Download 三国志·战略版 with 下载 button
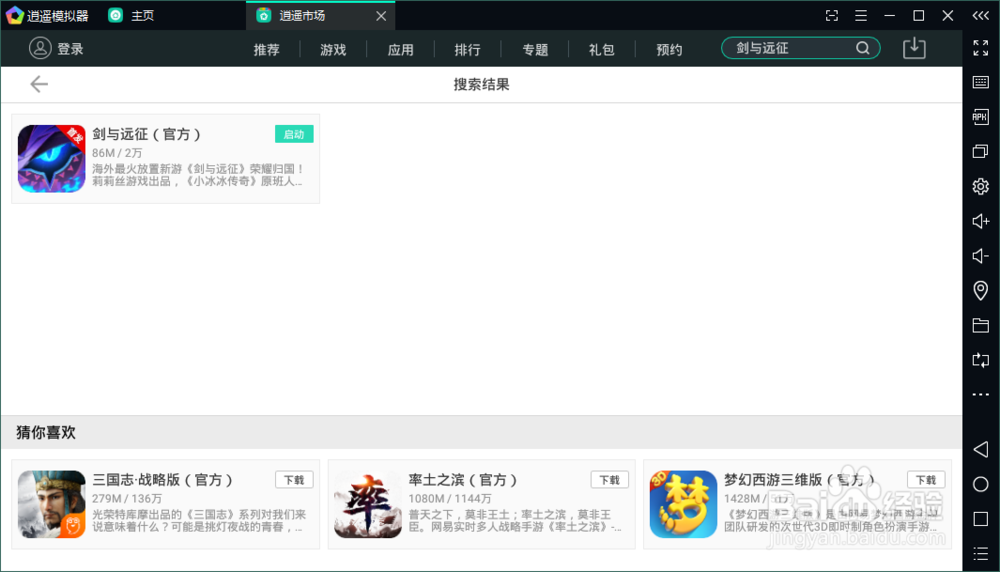 pos(294,480)
